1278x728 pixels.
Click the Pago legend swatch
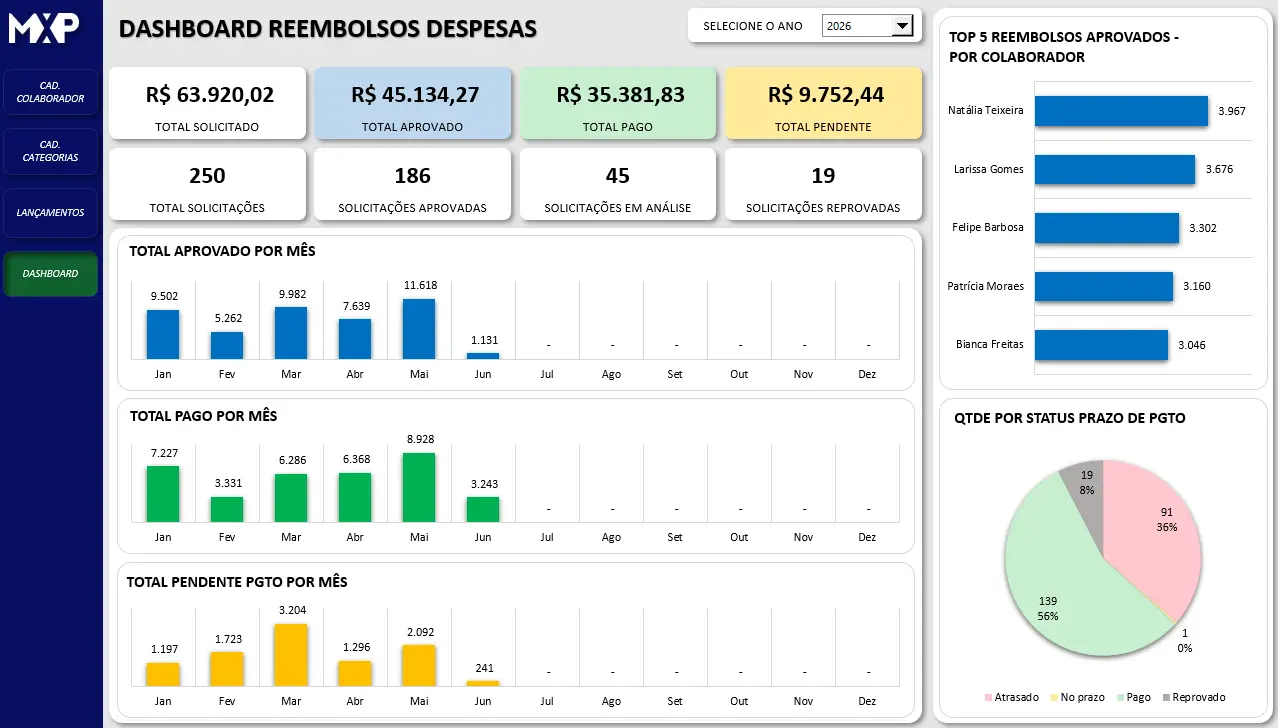click(x=1119, y=697)
